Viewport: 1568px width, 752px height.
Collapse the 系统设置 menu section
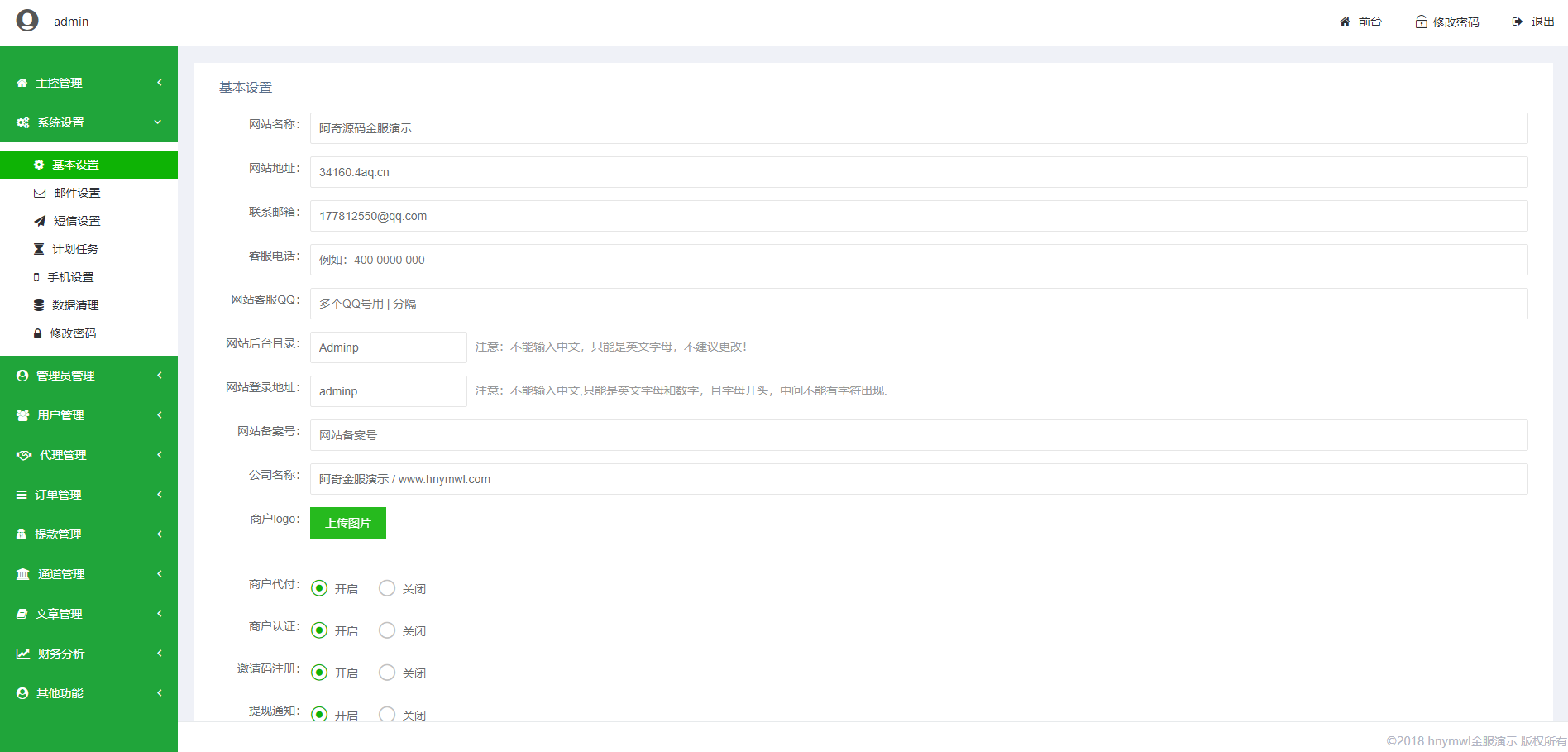pyautogui.click(x=88, y=122)
